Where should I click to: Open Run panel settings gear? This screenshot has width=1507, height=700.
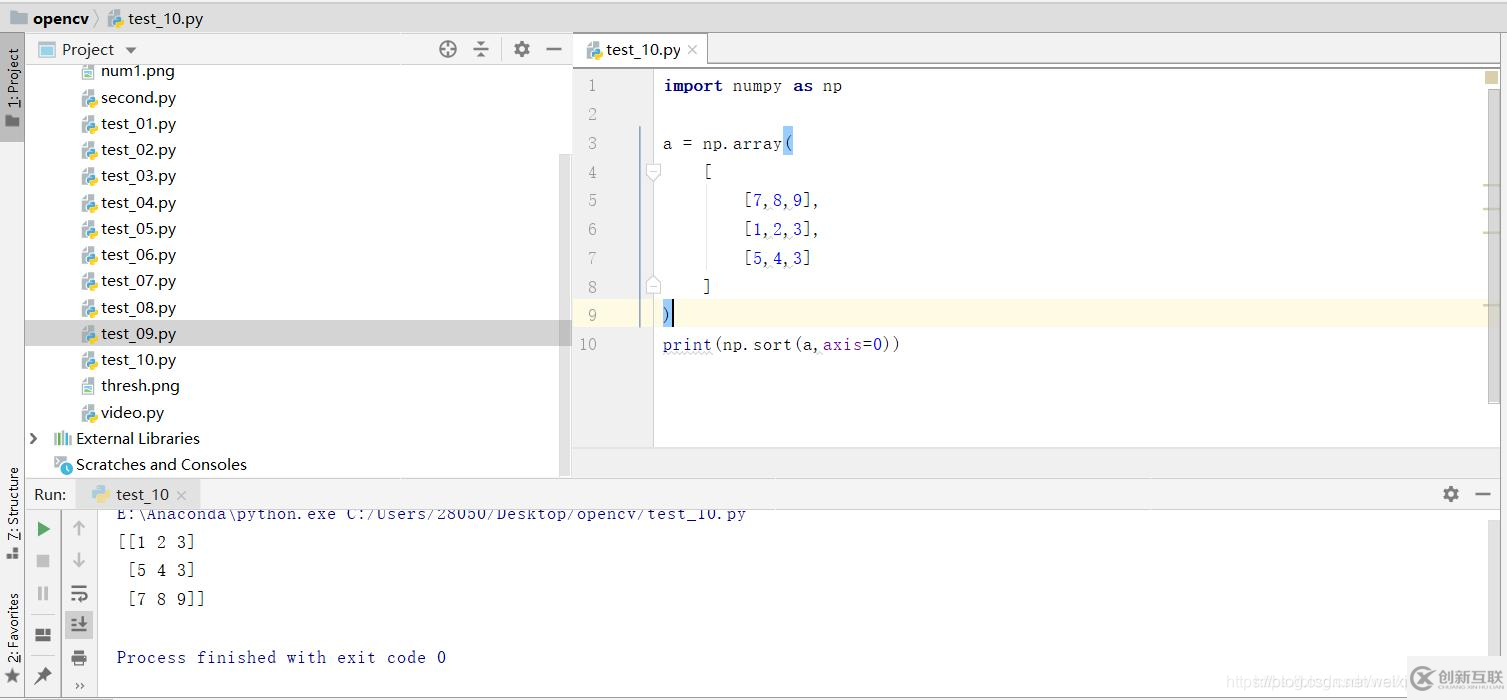[1451, 494]
